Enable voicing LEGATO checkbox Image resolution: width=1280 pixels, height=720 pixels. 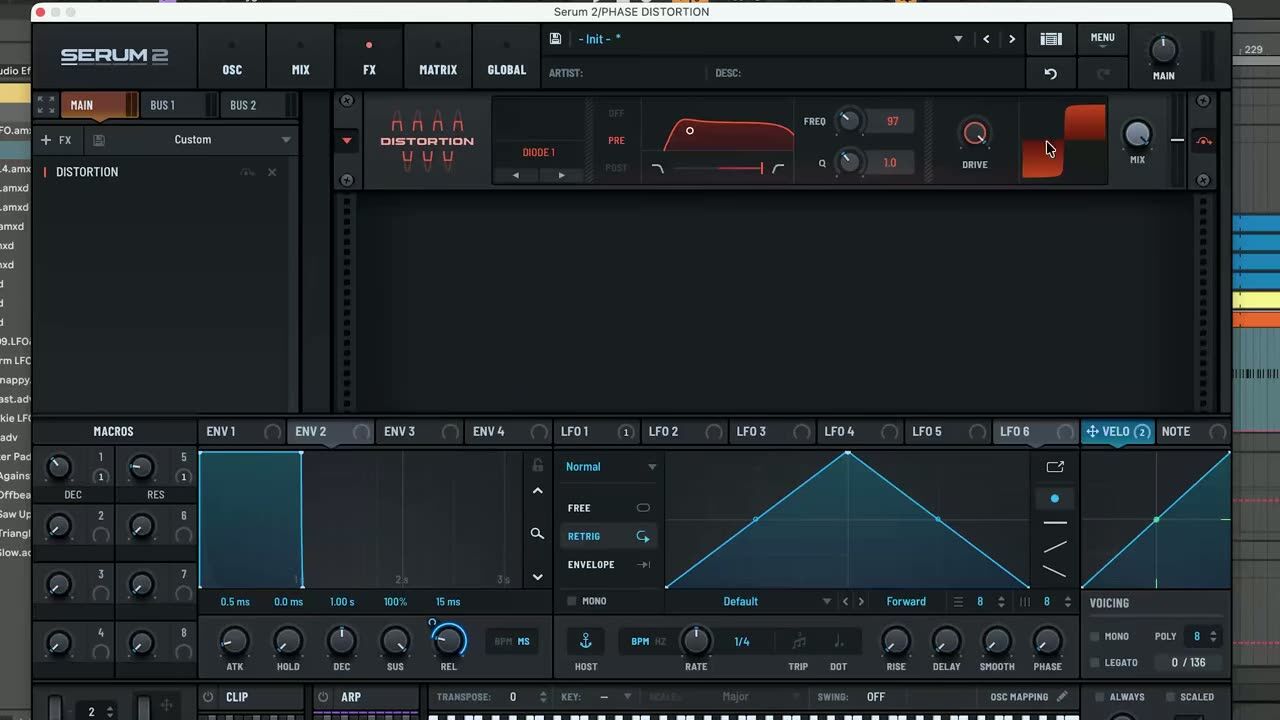click(x=1094, y=663)
